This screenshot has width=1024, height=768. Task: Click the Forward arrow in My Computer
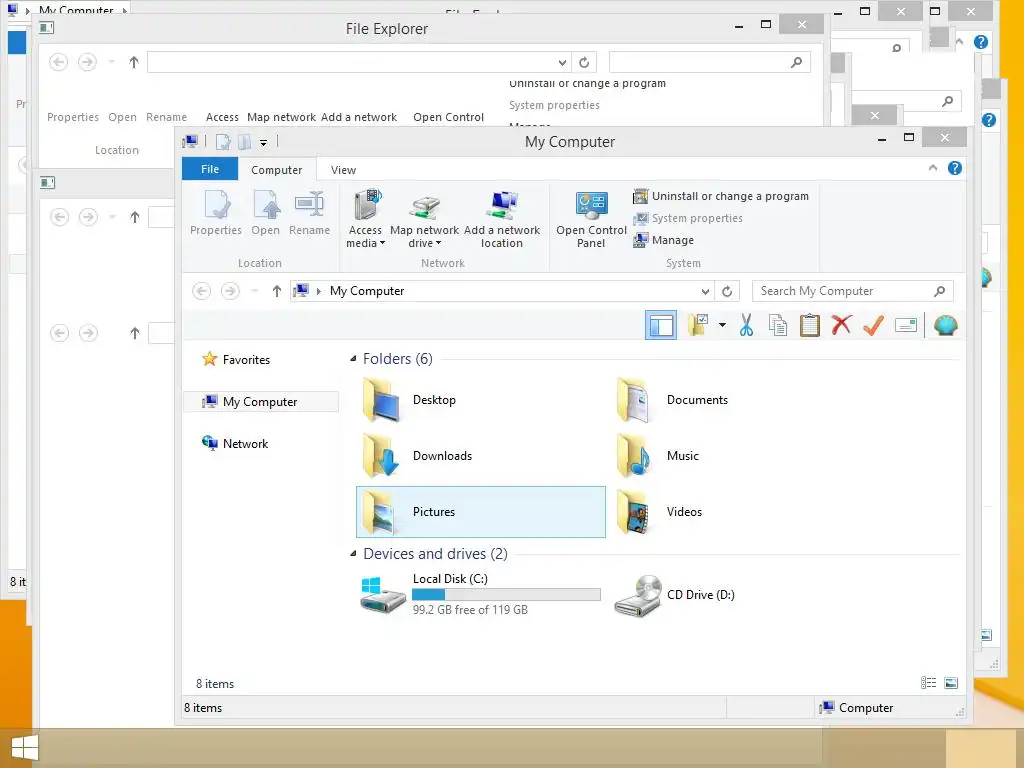230,291
